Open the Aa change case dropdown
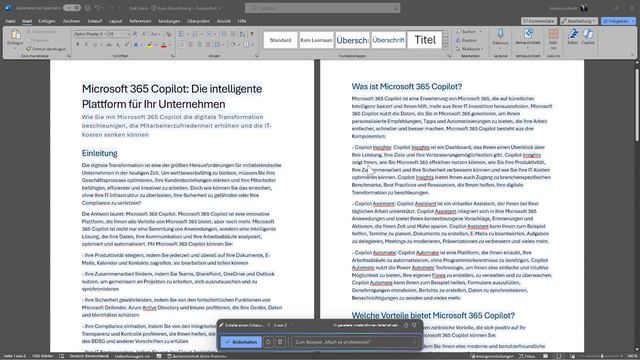Image resolution: width=640 pixels, height=360 pixels. [155, 34]
